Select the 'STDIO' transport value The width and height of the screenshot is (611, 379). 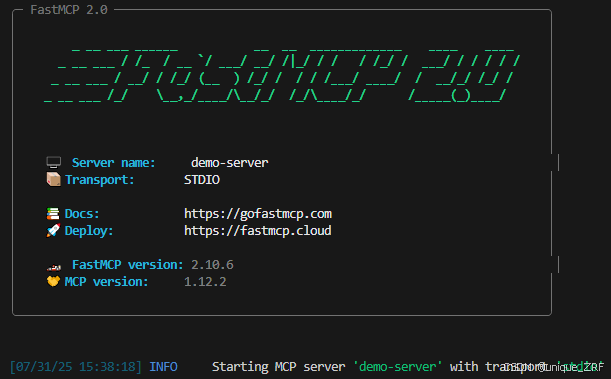(x=202, y=180)
